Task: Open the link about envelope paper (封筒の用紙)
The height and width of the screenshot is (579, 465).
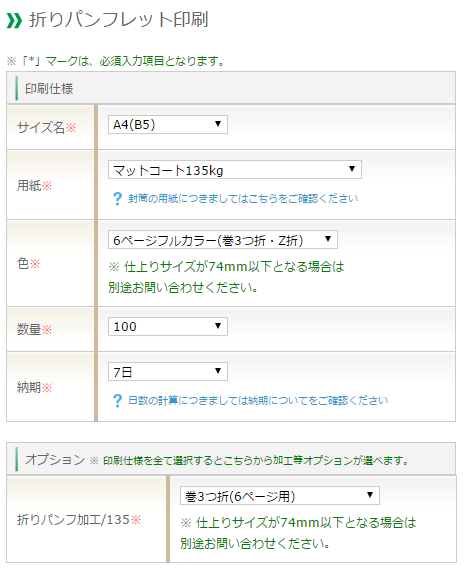Action: click(x=243, y=199)
